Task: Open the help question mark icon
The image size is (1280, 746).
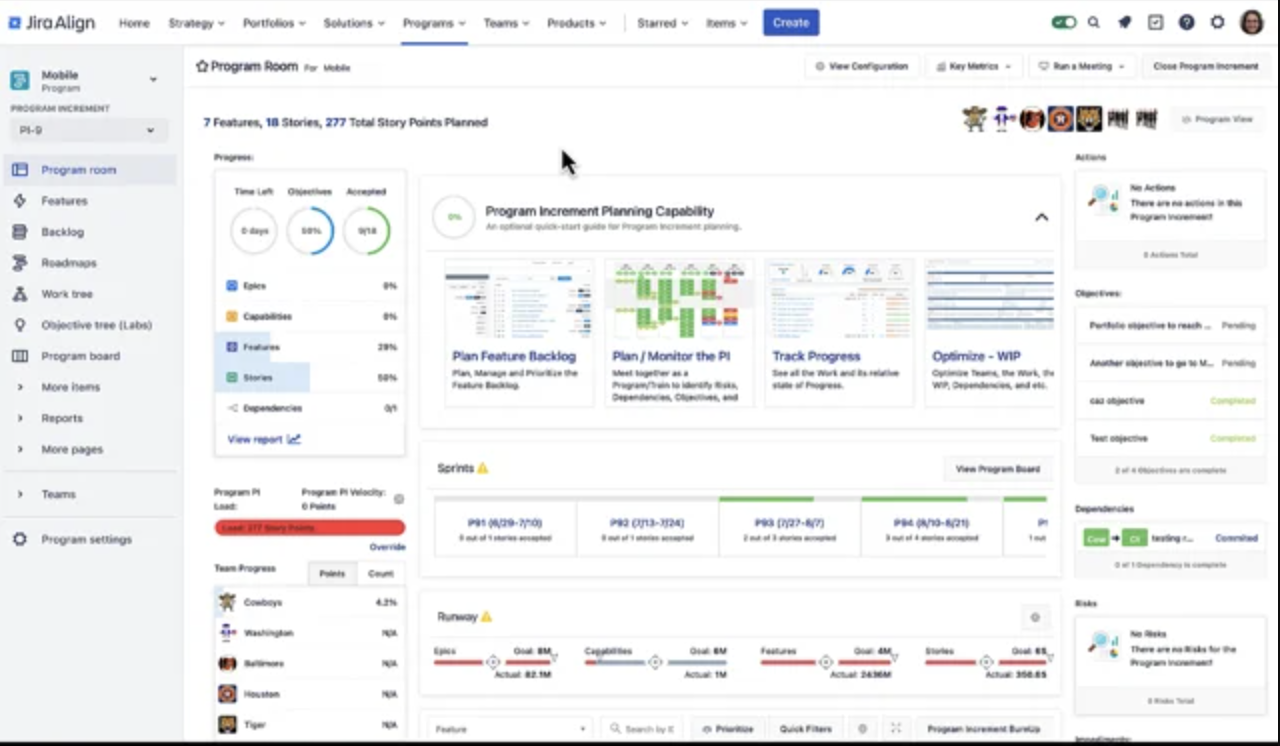Action: pyautogui.click(x=1186, y=22)
